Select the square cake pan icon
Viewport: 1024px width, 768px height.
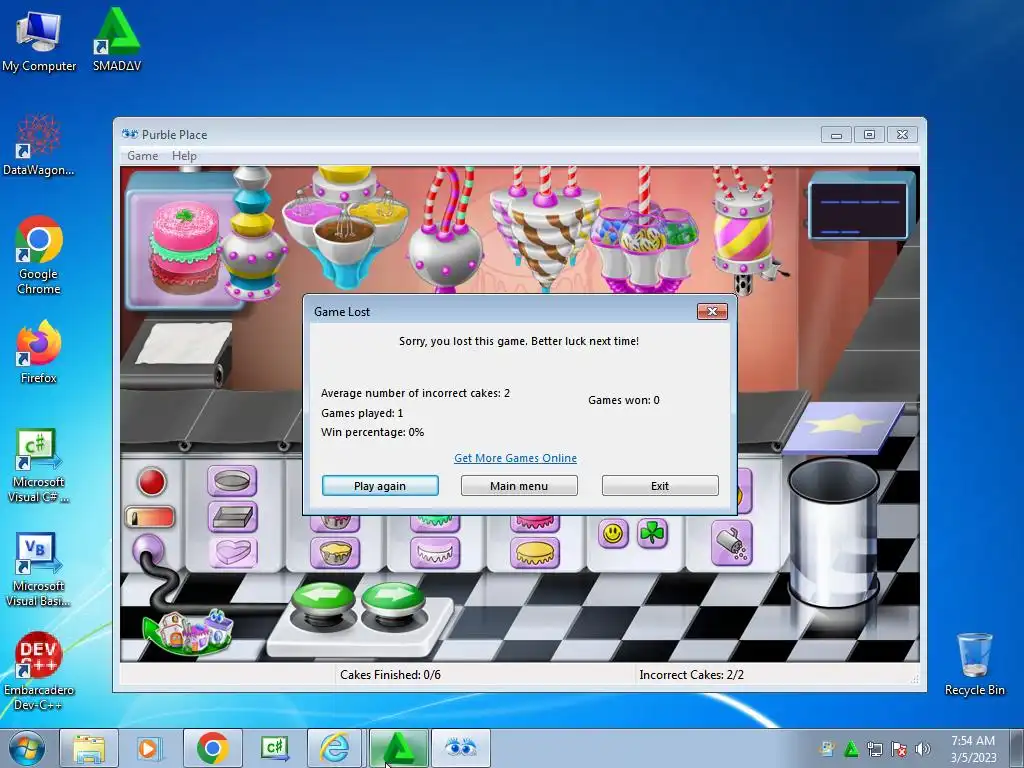click(232, 517)
